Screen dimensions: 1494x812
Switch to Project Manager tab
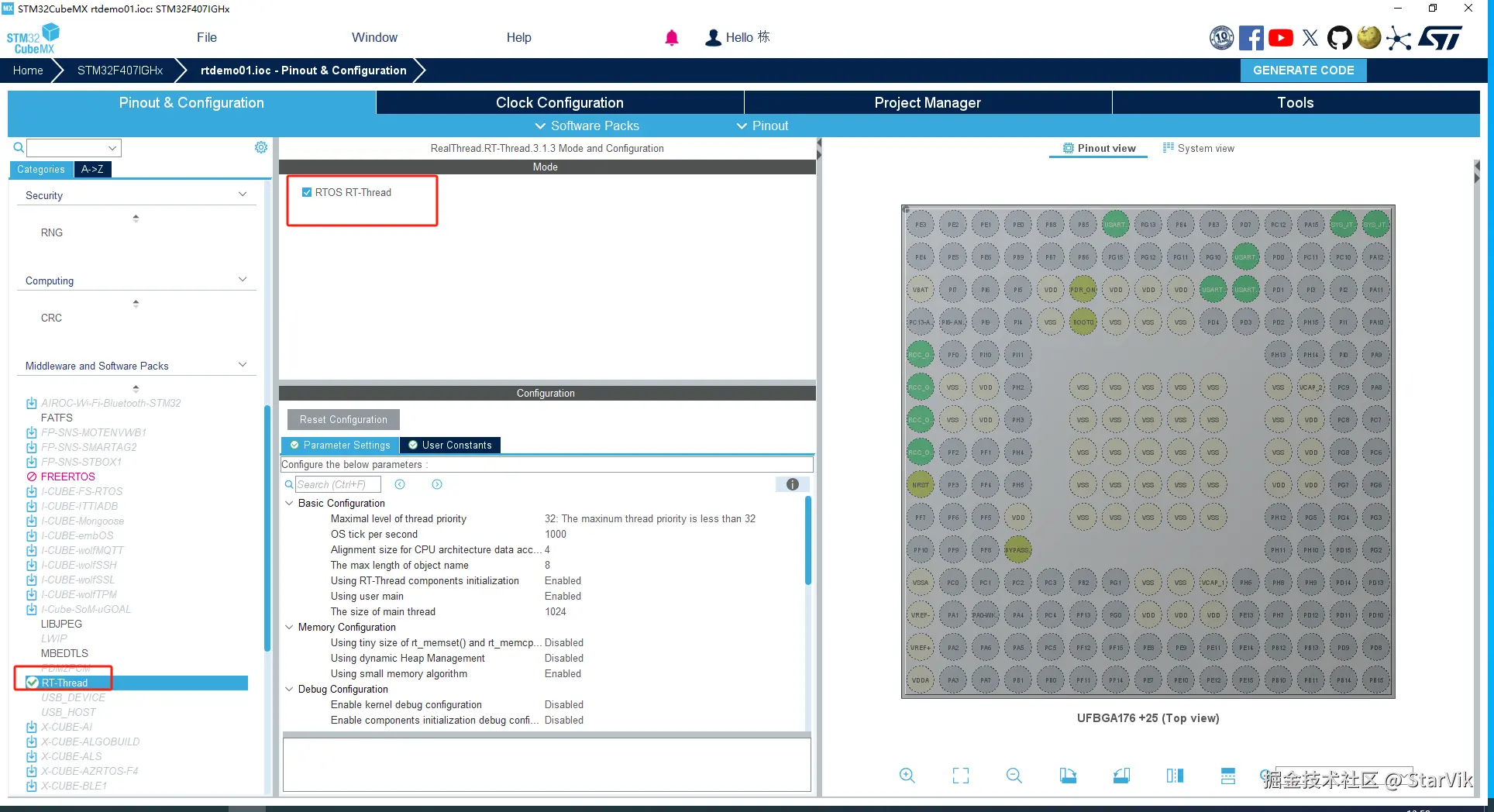coord(928,102)
